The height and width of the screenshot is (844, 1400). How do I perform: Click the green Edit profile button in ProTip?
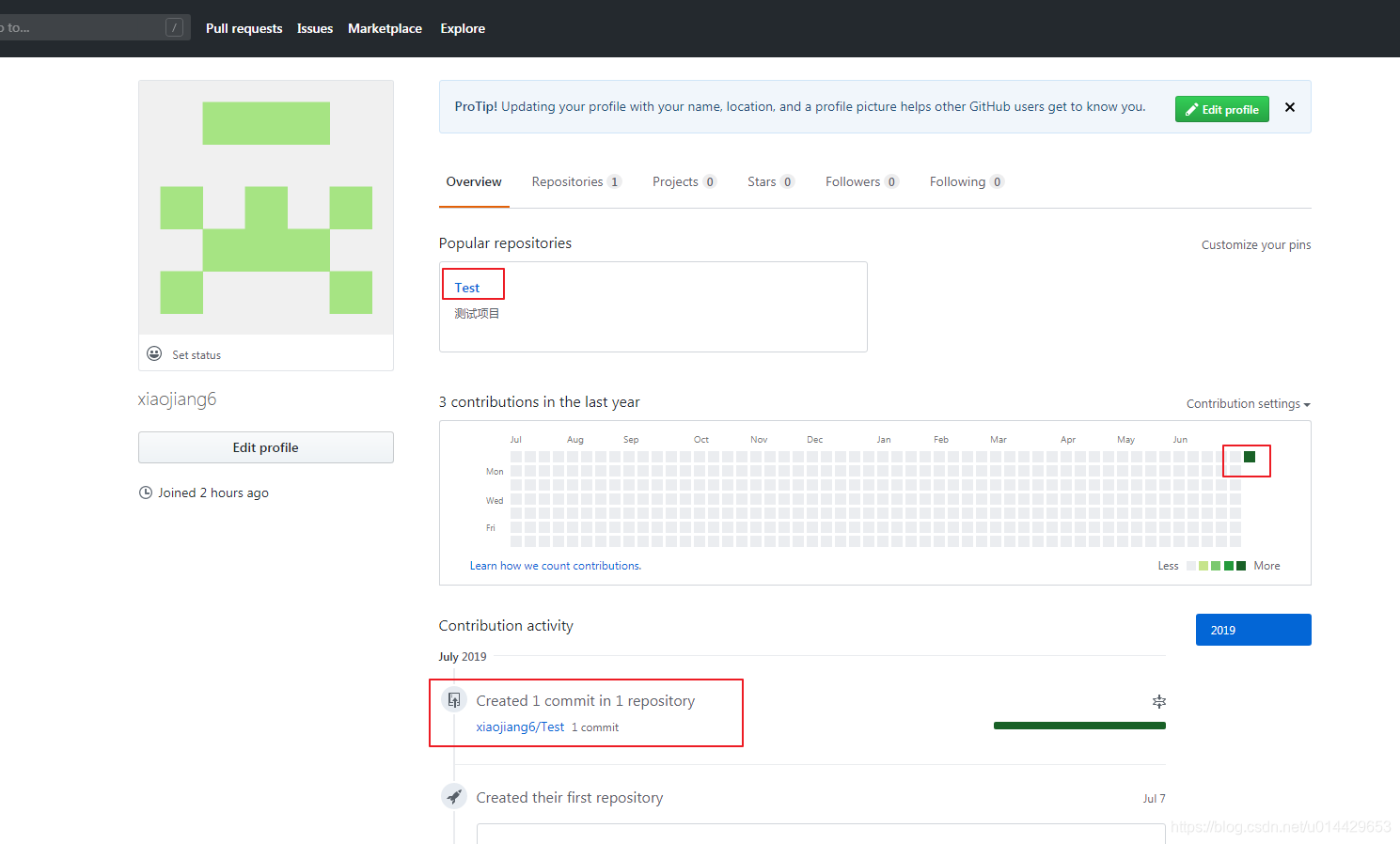click(x=1222, y=109)
